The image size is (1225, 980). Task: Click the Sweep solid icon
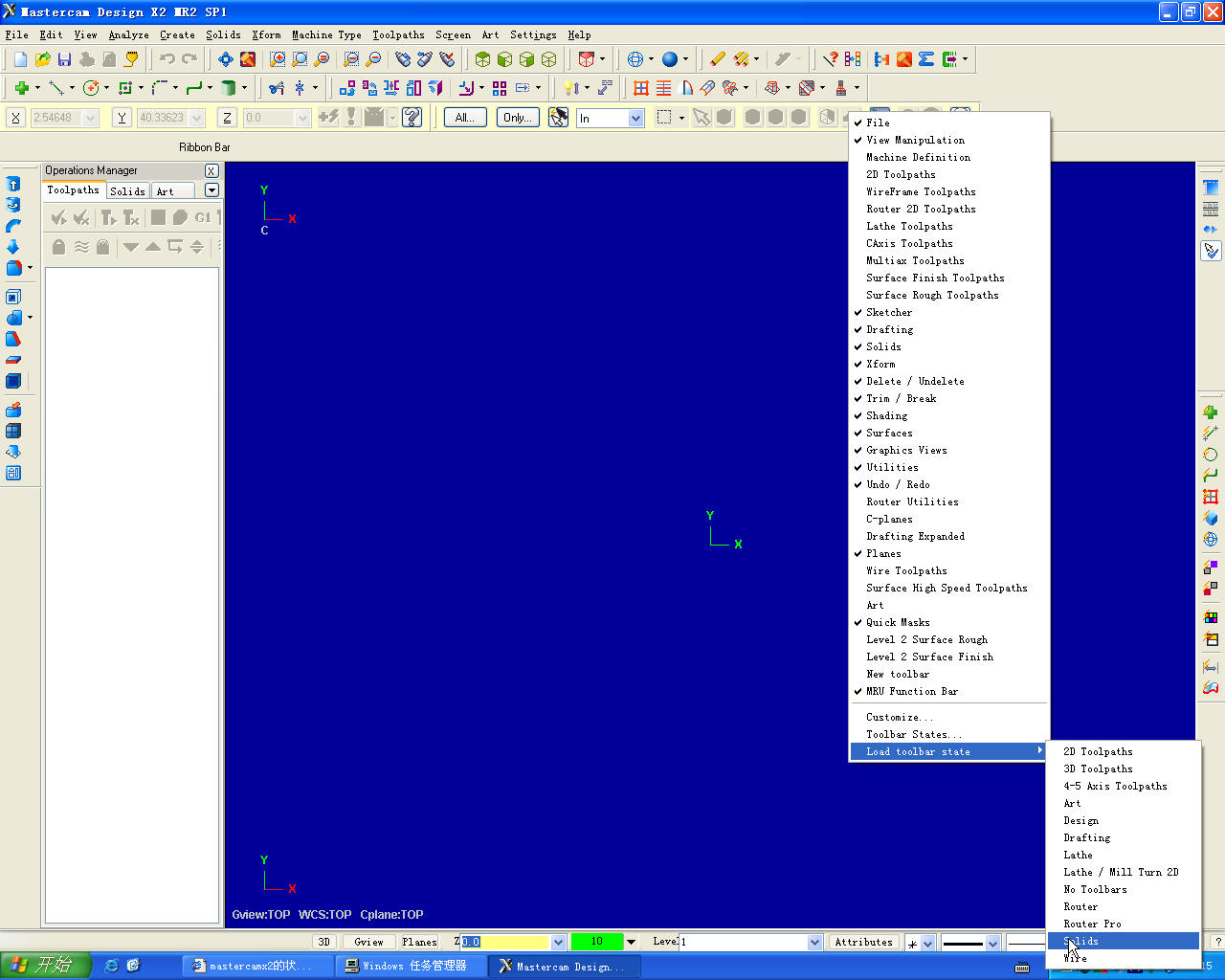tap(13, 226)
